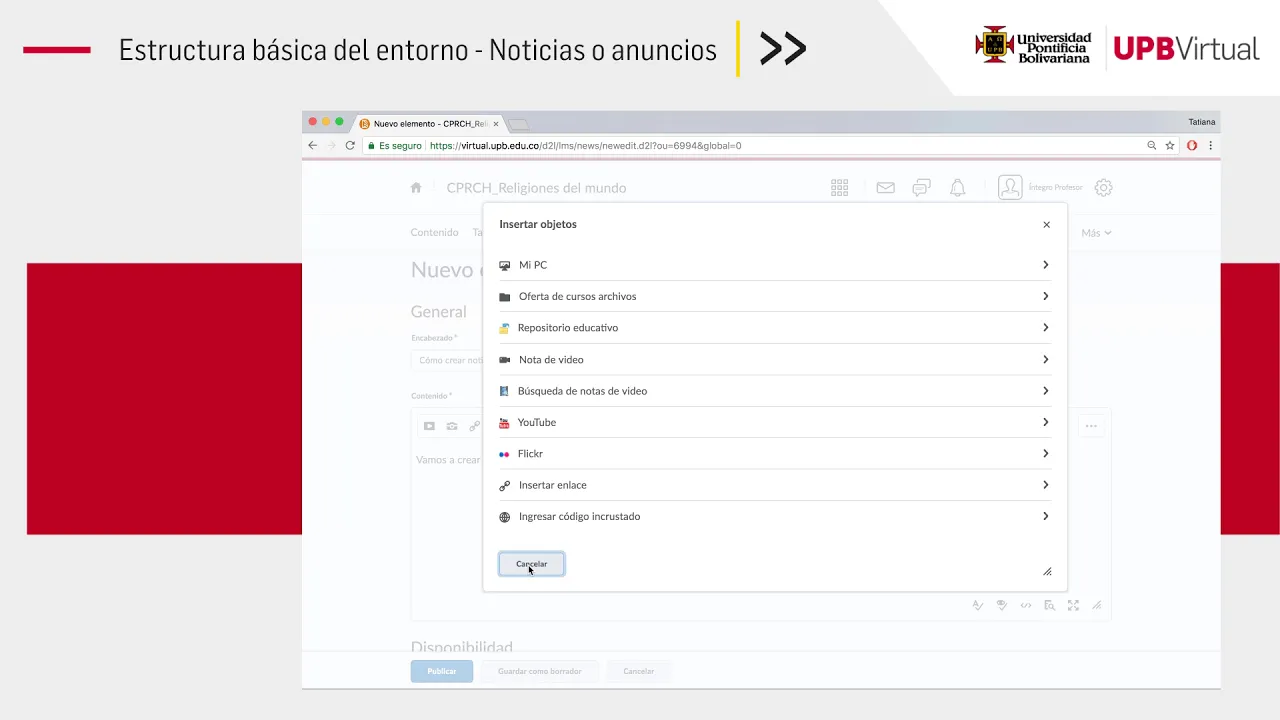
Task: Click Guardar como borrador button
Action: 539,671
